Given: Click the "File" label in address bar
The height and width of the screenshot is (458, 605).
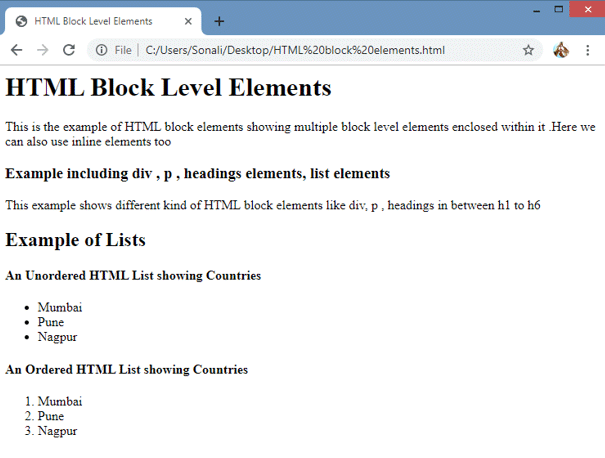Looking at the screenshot, I should 123,50.
